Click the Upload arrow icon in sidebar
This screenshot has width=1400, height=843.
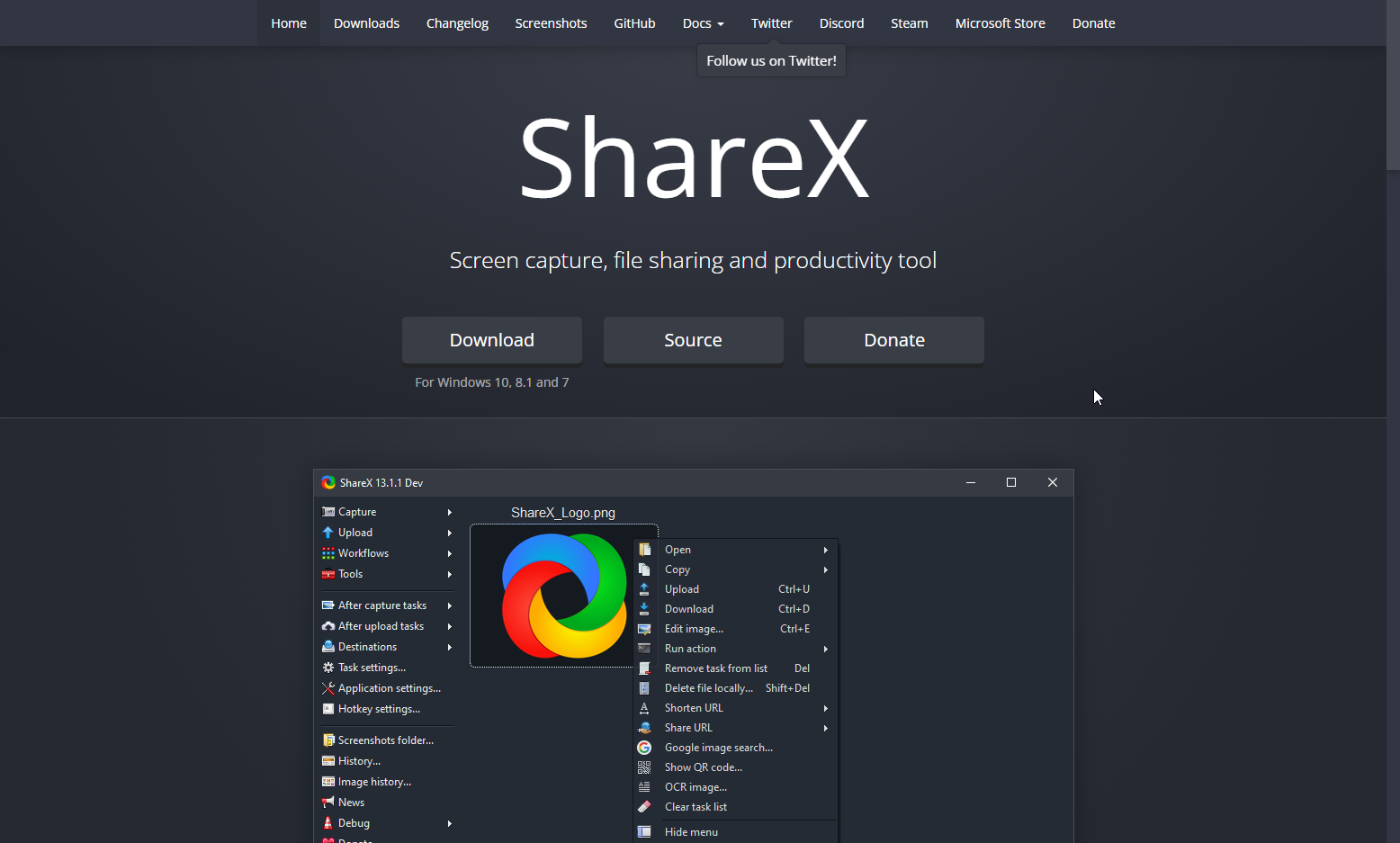(328, 533)
